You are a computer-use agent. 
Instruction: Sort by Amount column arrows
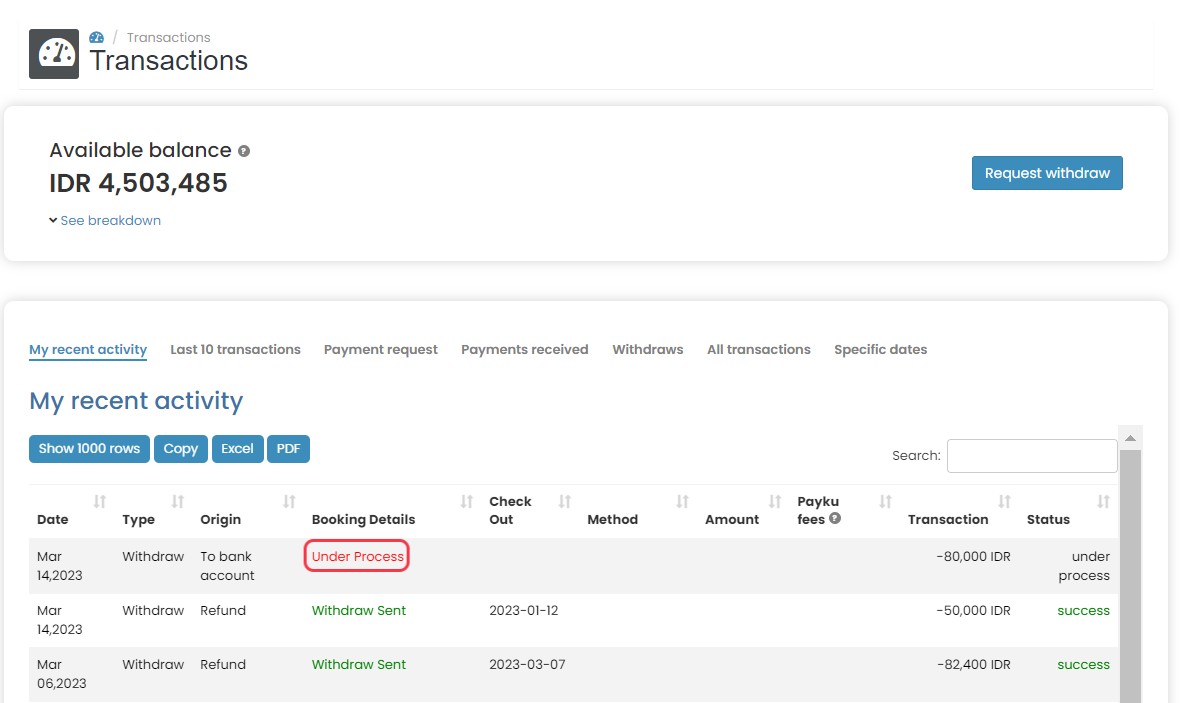click(775, 502)
